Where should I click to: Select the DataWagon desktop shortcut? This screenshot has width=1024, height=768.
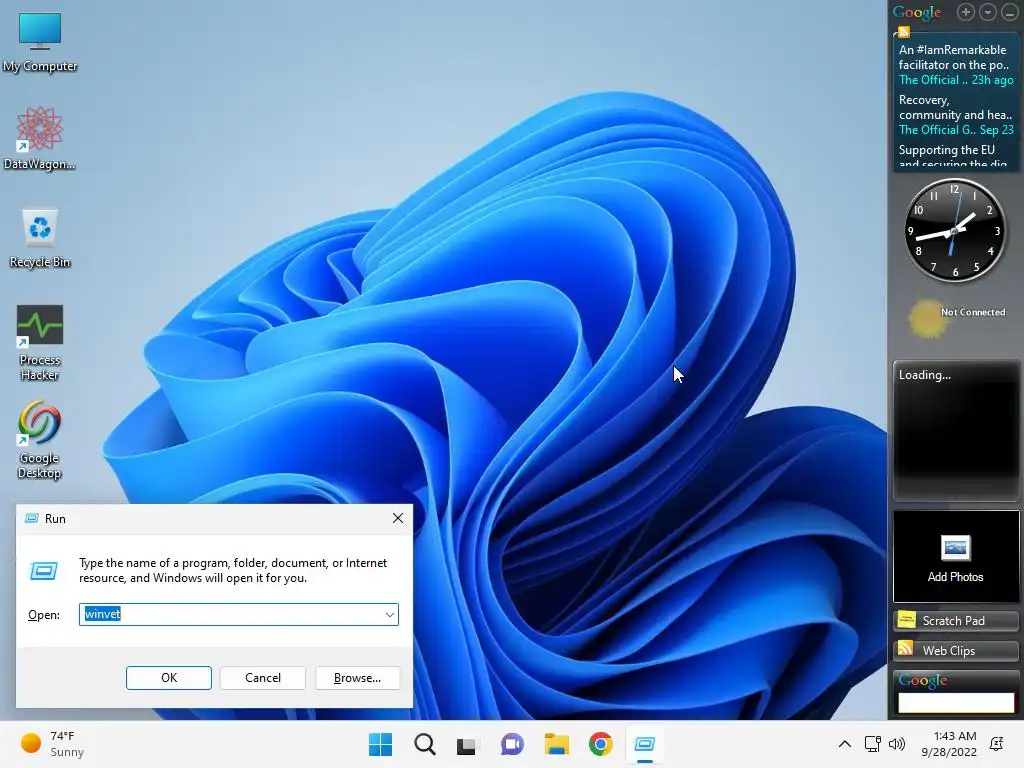click(x=40, y=138)
